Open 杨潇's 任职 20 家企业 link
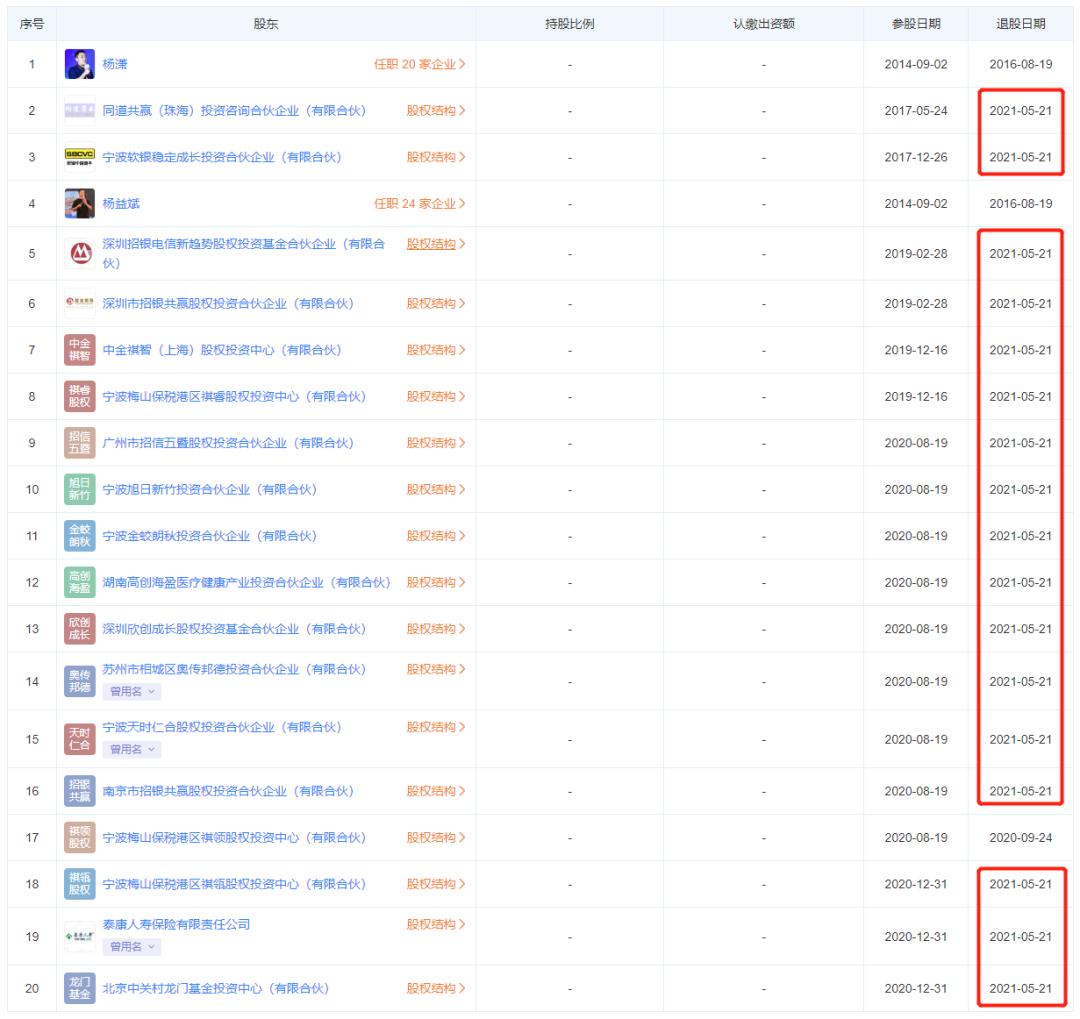This screenshot has width=1080, height=1019. pos(420,64)
